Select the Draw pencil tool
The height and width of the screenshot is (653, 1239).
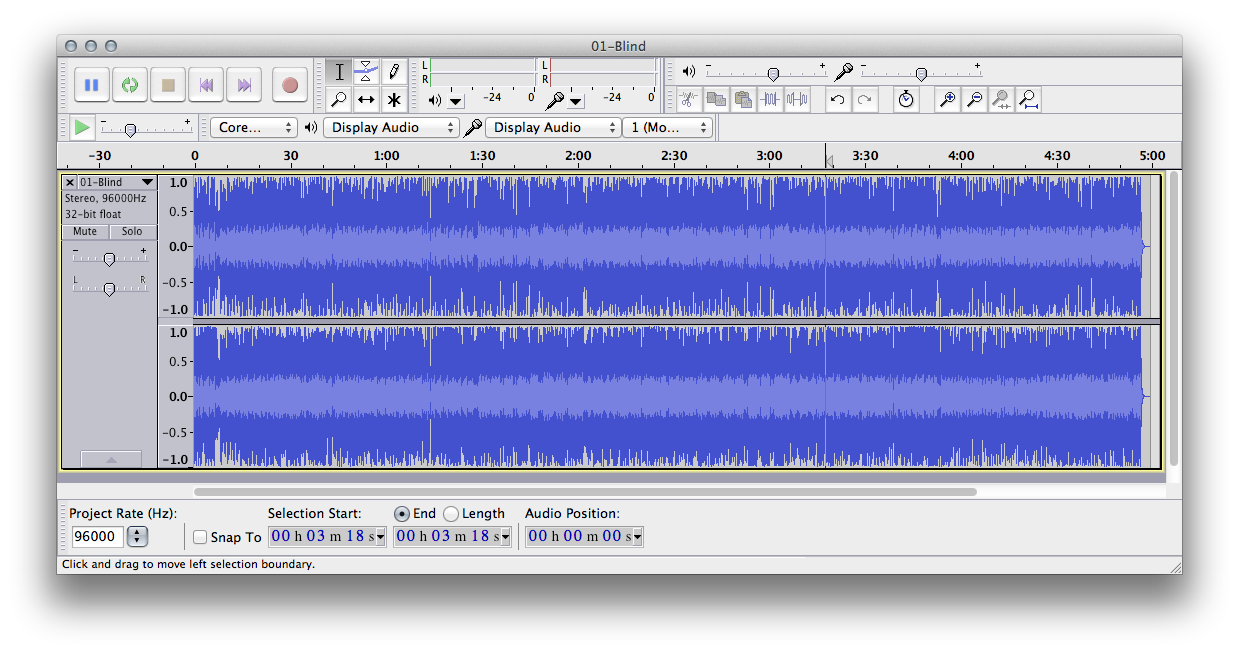394,71
